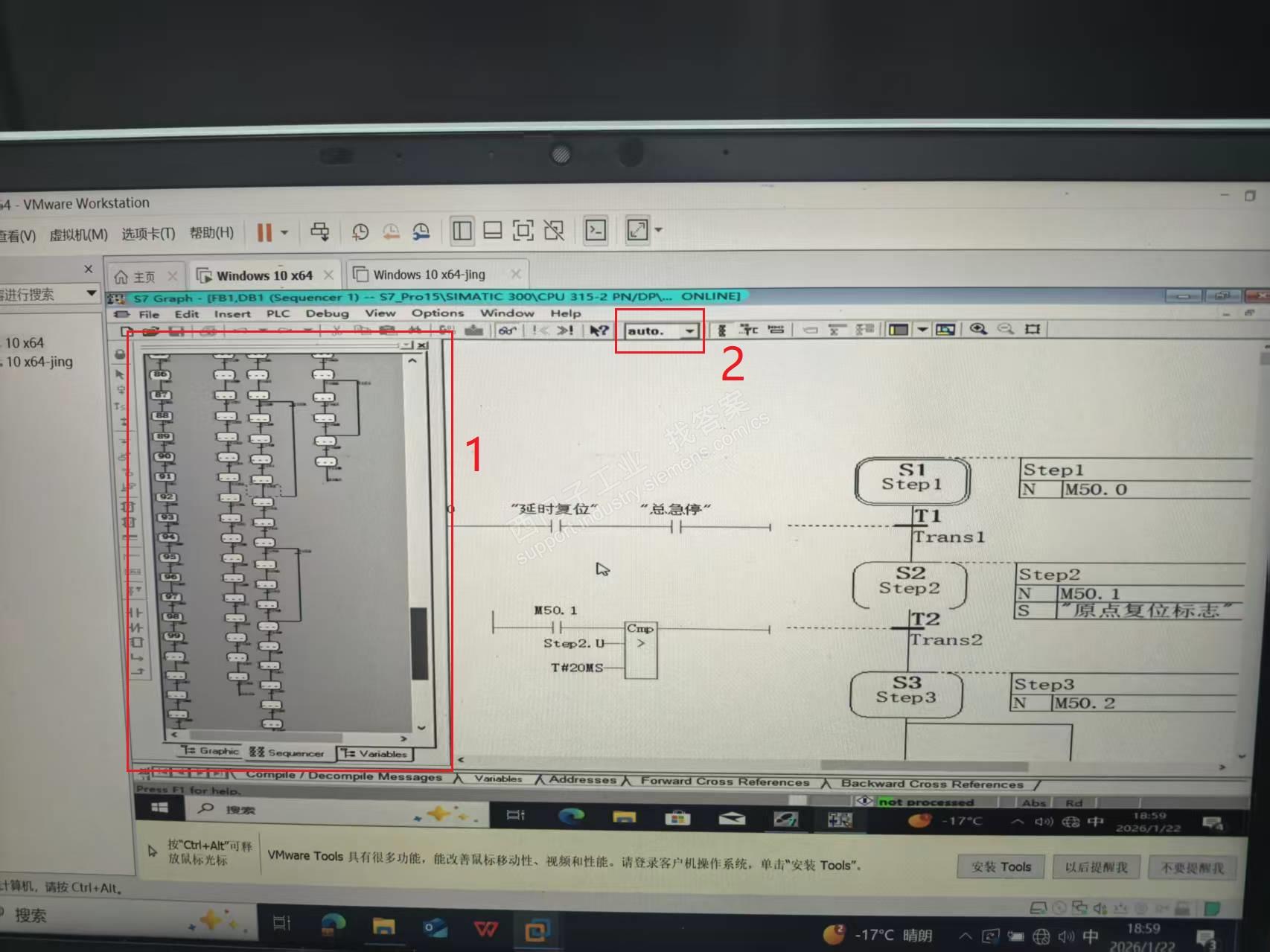
Task: Click the Cmp comparator block in Trans2
Action: click(x=641, y=650)
